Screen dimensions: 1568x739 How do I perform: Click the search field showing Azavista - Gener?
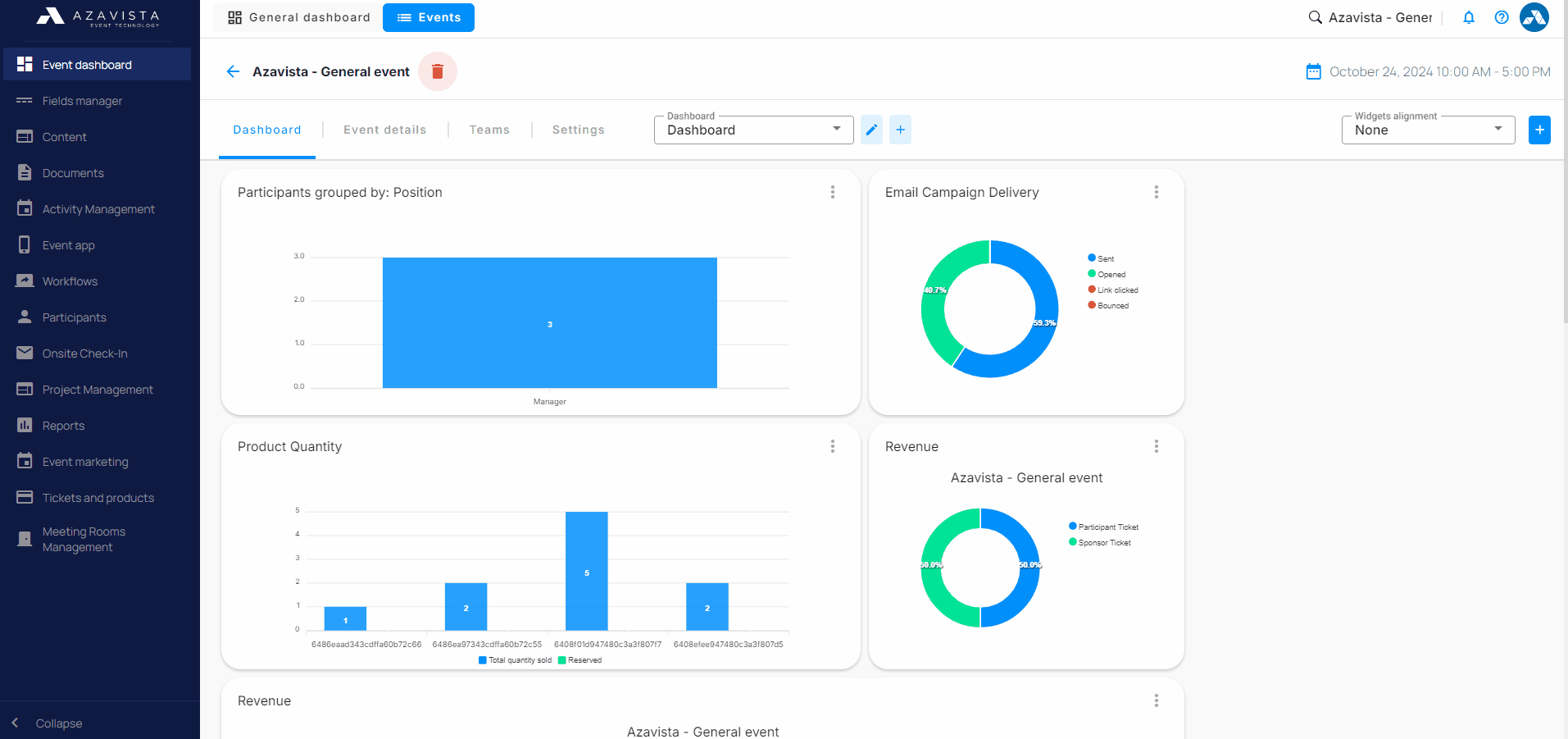pos(1380,17)
